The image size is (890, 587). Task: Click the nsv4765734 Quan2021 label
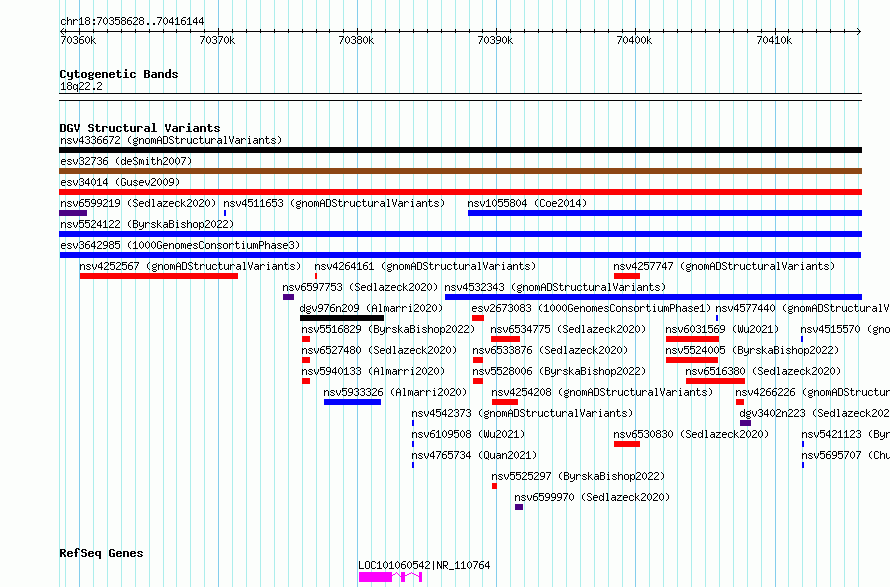point(474,455)
